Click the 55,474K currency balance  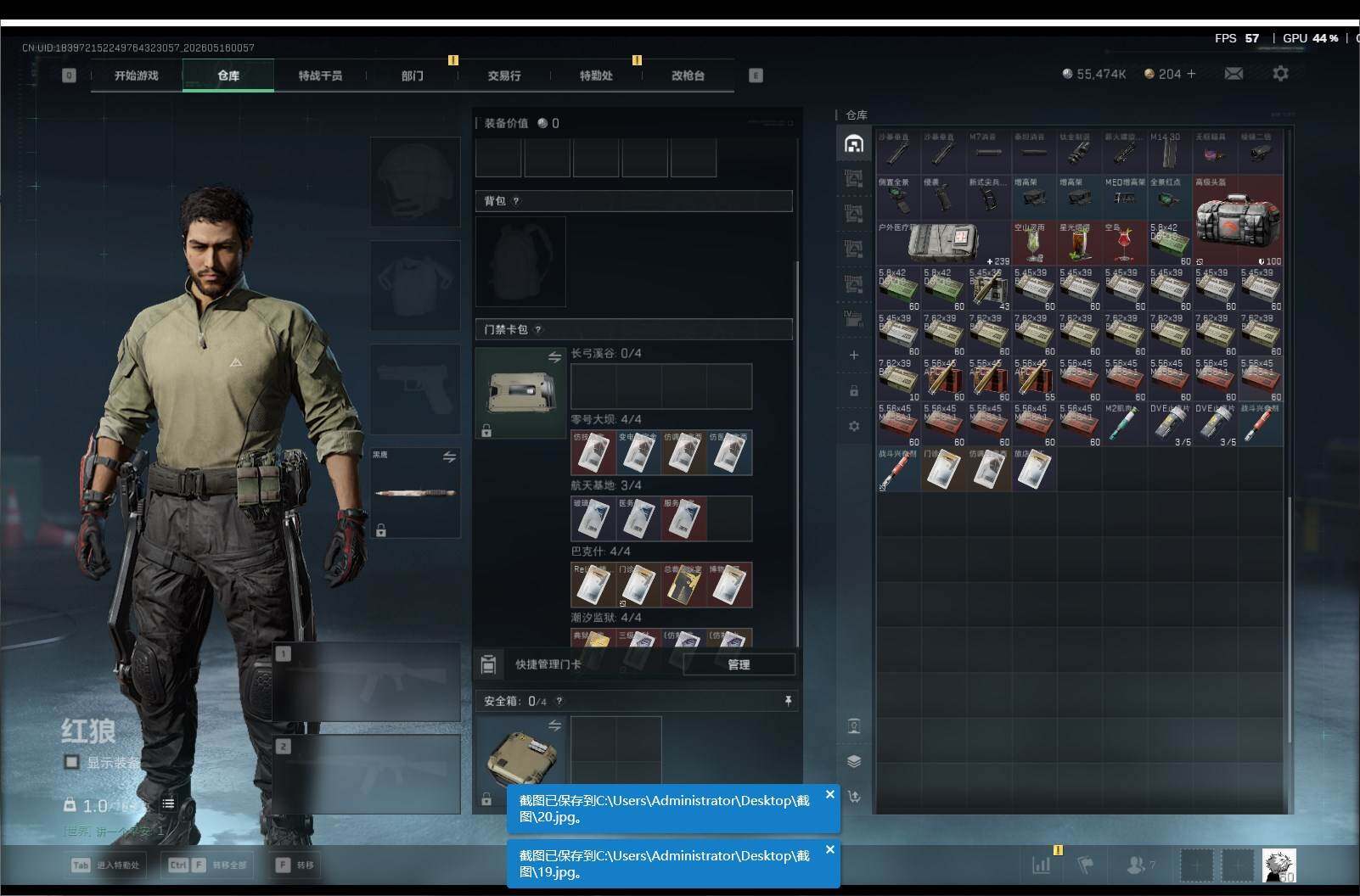point(1093,74)
